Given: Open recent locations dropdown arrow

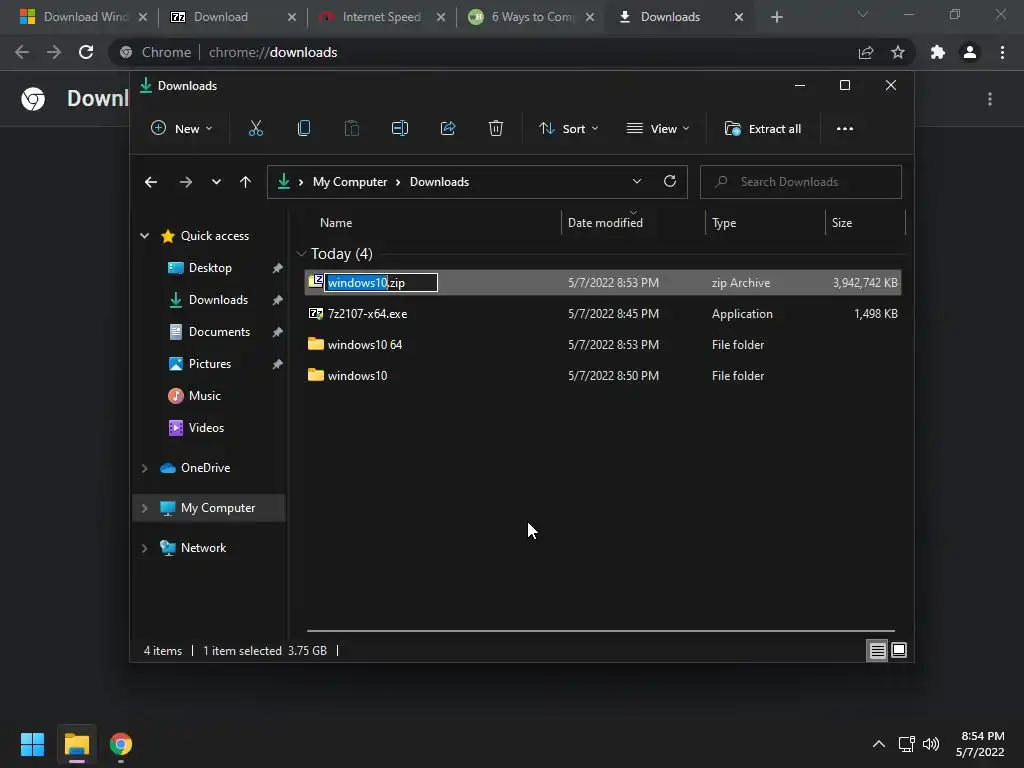Looking at the screenshot, I should click(x=216, y=182).
